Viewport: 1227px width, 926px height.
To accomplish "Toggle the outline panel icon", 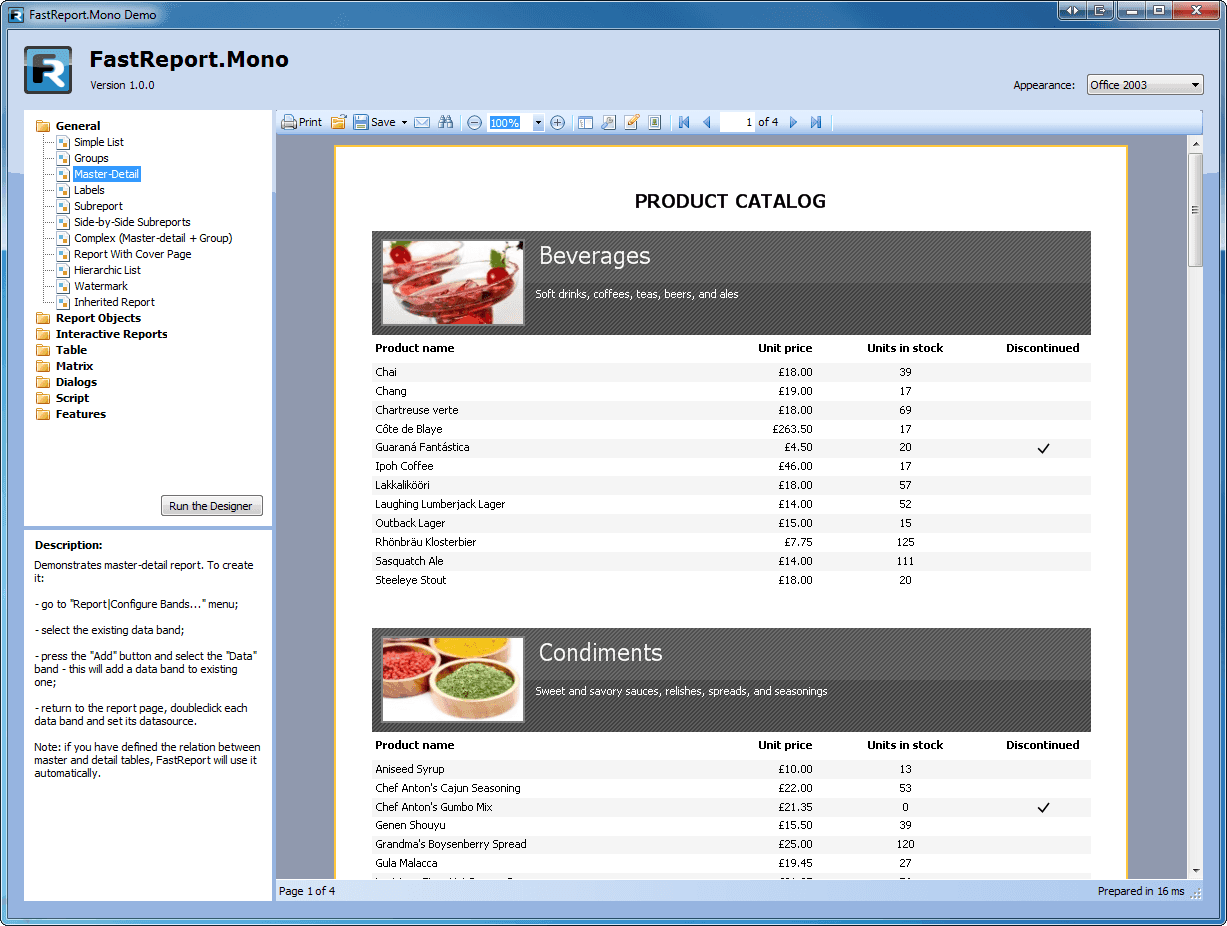I will (x=586, y=122).
